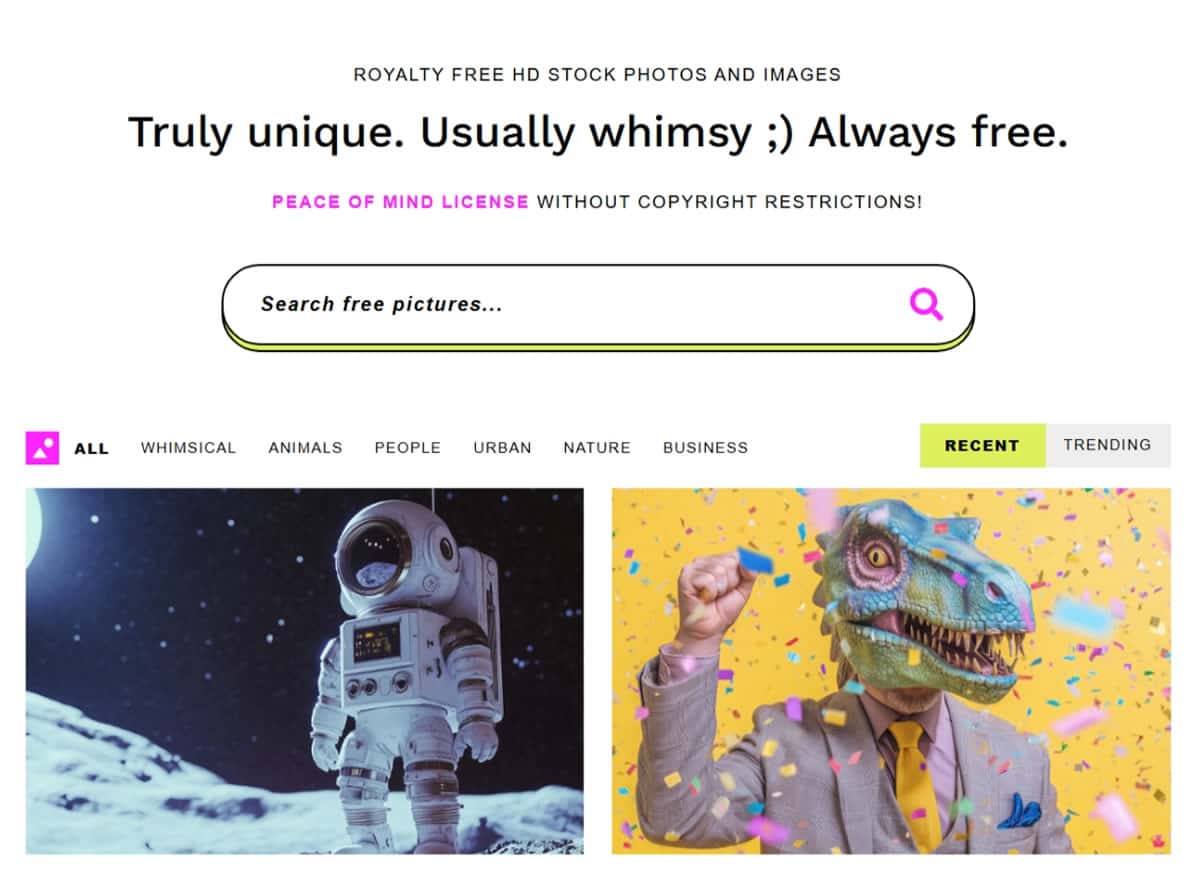1200x879 pixels.
Task: Browse the NATURE category
Action: pyautogui.click(x=597, y=448)
